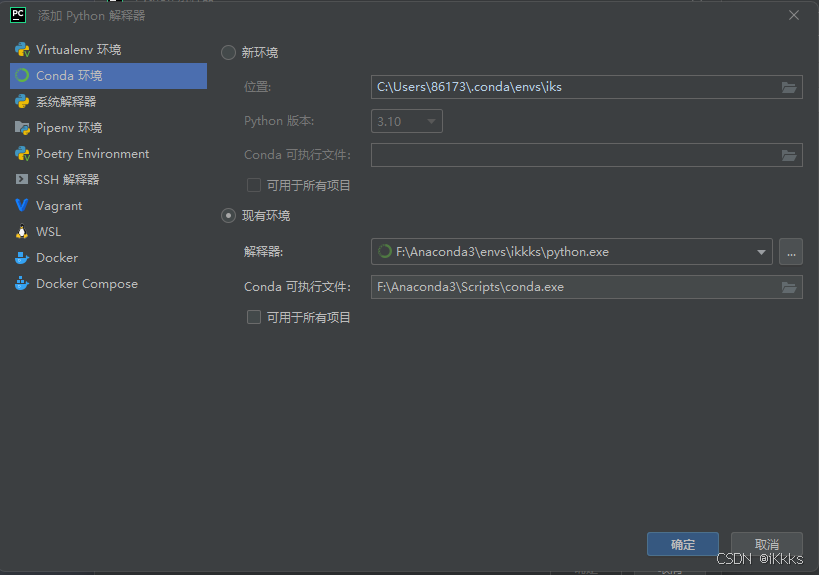Click the Vagrant V icon
This screenshot has width=819, height=575.
(22, 205)
